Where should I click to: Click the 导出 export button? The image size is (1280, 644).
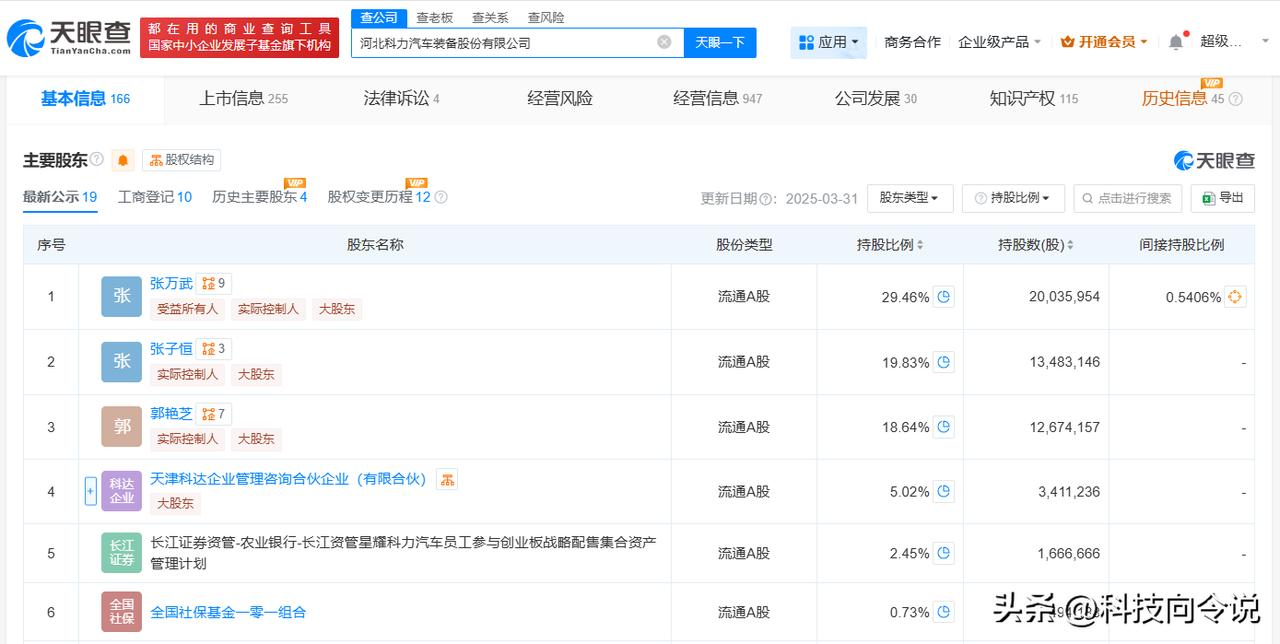[x=1223, y=198]
